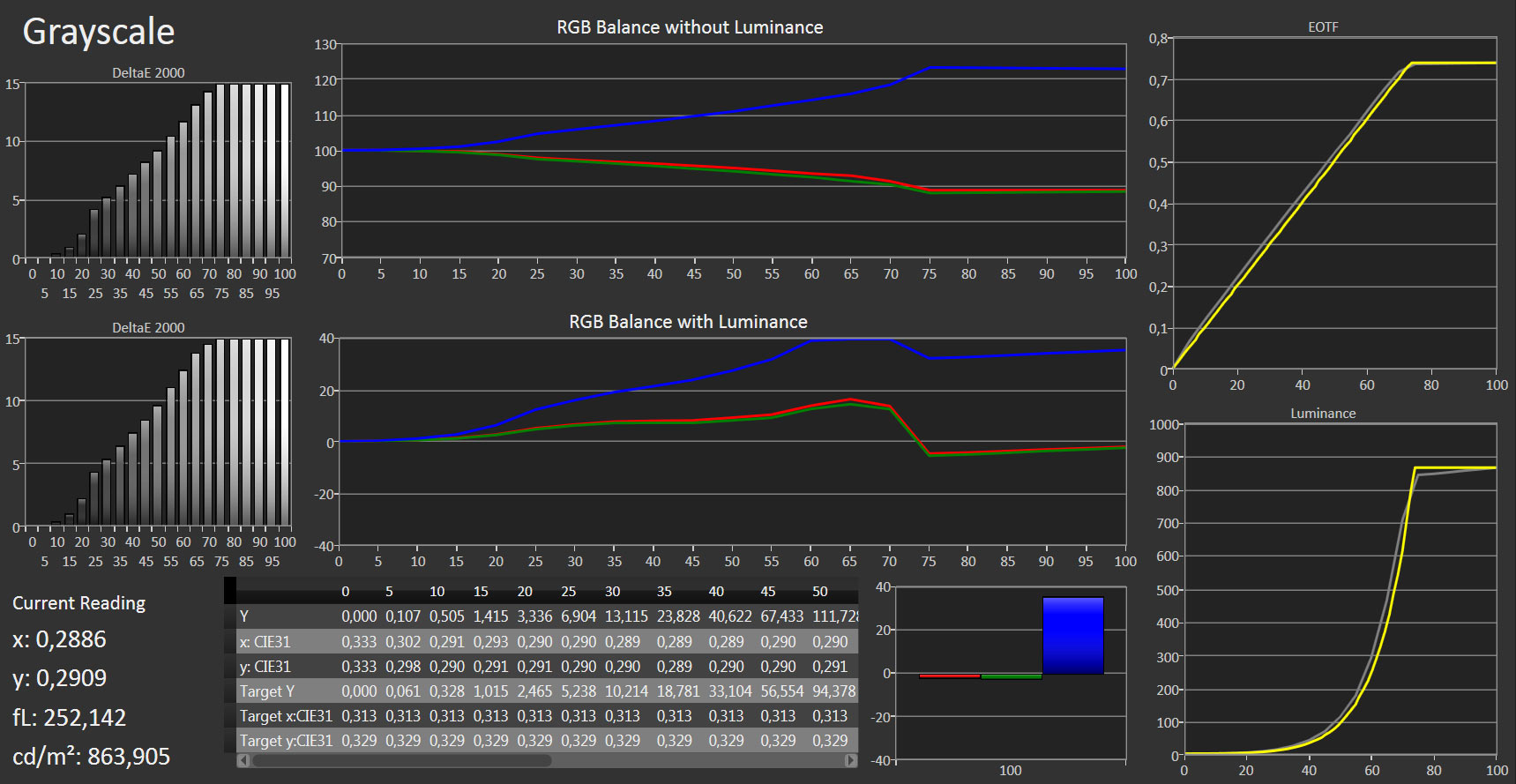This screenshot has width=1516, height=784.
Task: Click the data table column header 45
Action: click(x=768, y=592)
